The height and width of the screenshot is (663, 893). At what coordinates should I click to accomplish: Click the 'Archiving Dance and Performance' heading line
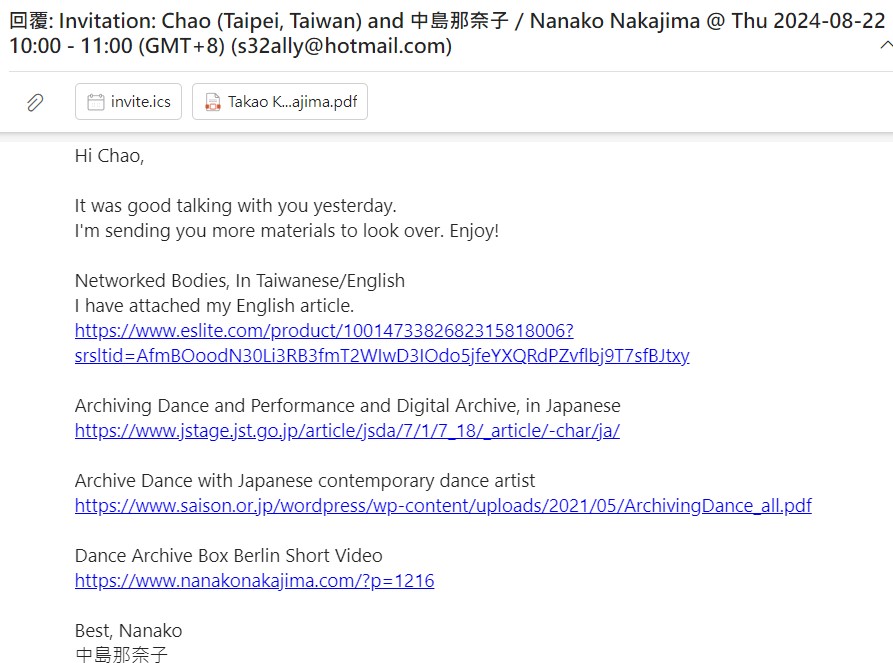[x=347, y=406]
